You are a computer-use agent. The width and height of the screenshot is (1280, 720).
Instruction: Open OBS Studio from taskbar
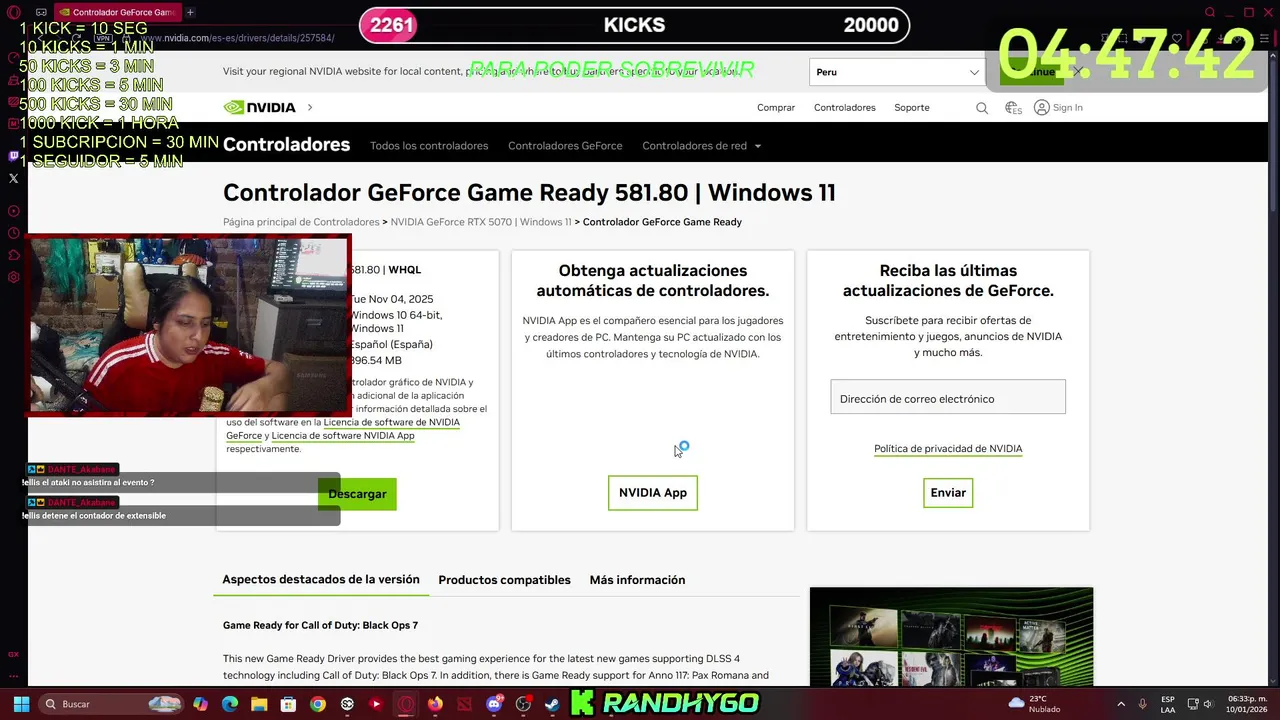tap(523, 704)
